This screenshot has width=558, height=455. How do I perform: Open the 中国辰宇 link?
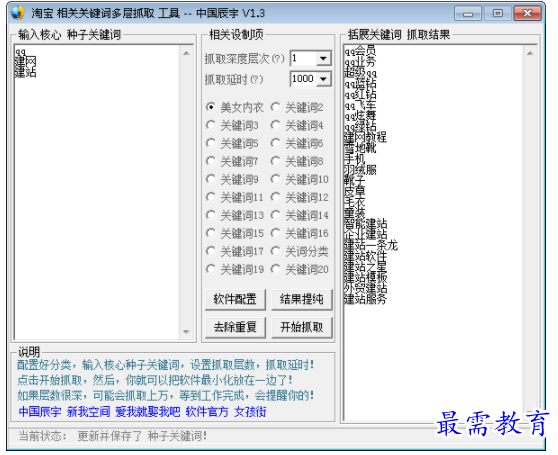tap(40, 412)
